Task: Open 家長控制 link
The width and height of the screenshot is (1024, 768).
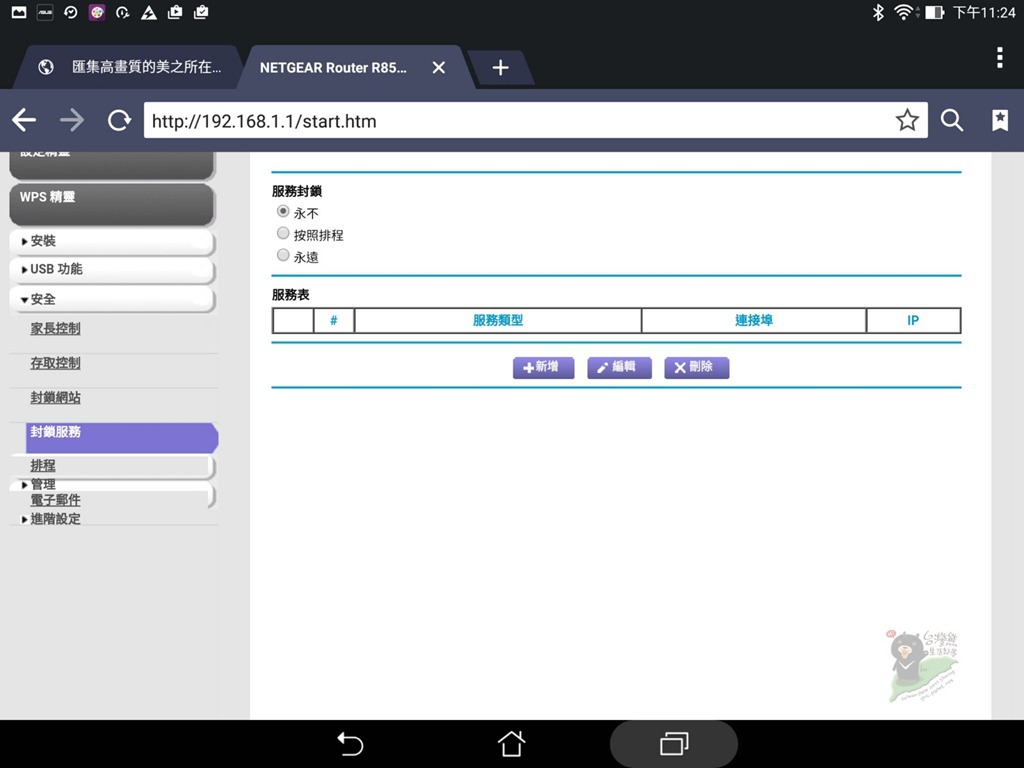Action: click(56, 328)
